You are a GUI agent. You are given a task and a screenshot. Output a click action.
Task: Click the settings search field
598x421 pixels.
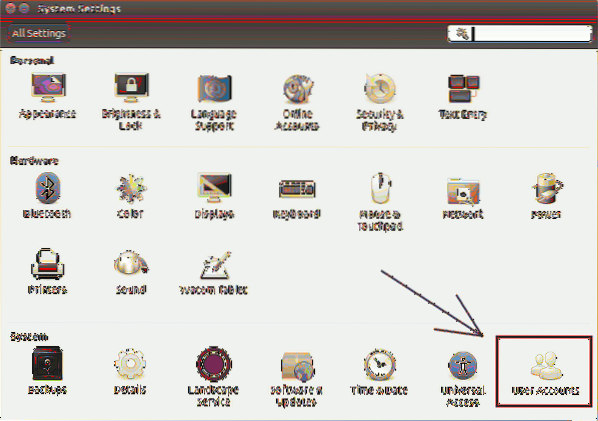520,34
